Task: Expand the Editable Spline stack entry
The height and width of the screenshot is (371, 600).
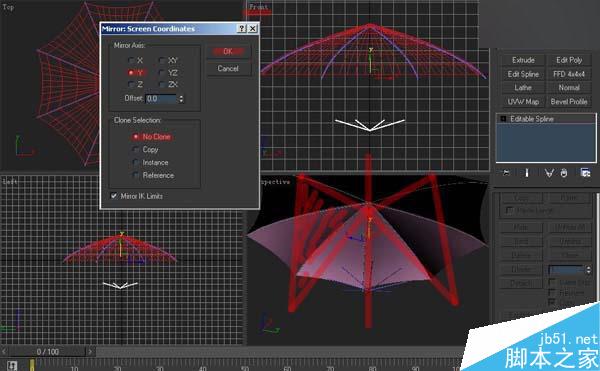Action: 503,119
